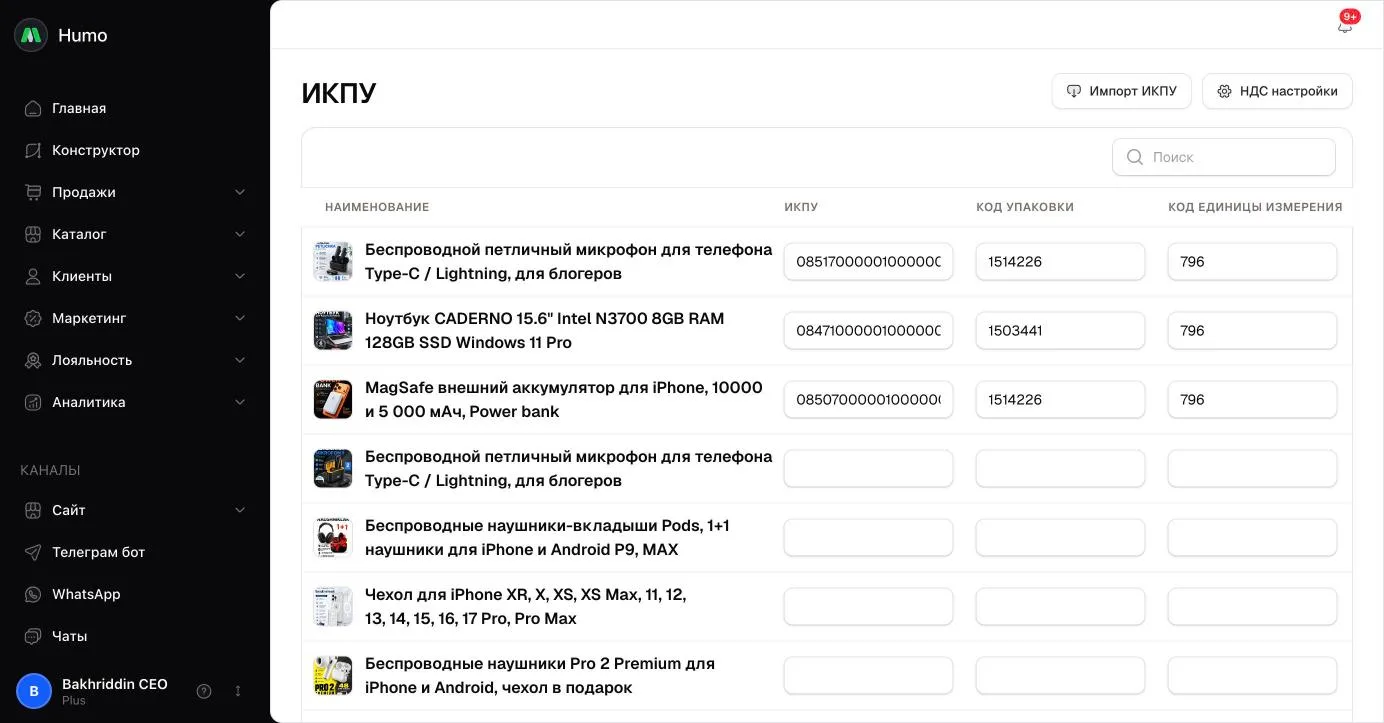Click the search magnifier icon
The image size is (1384, 723).
1135,157
